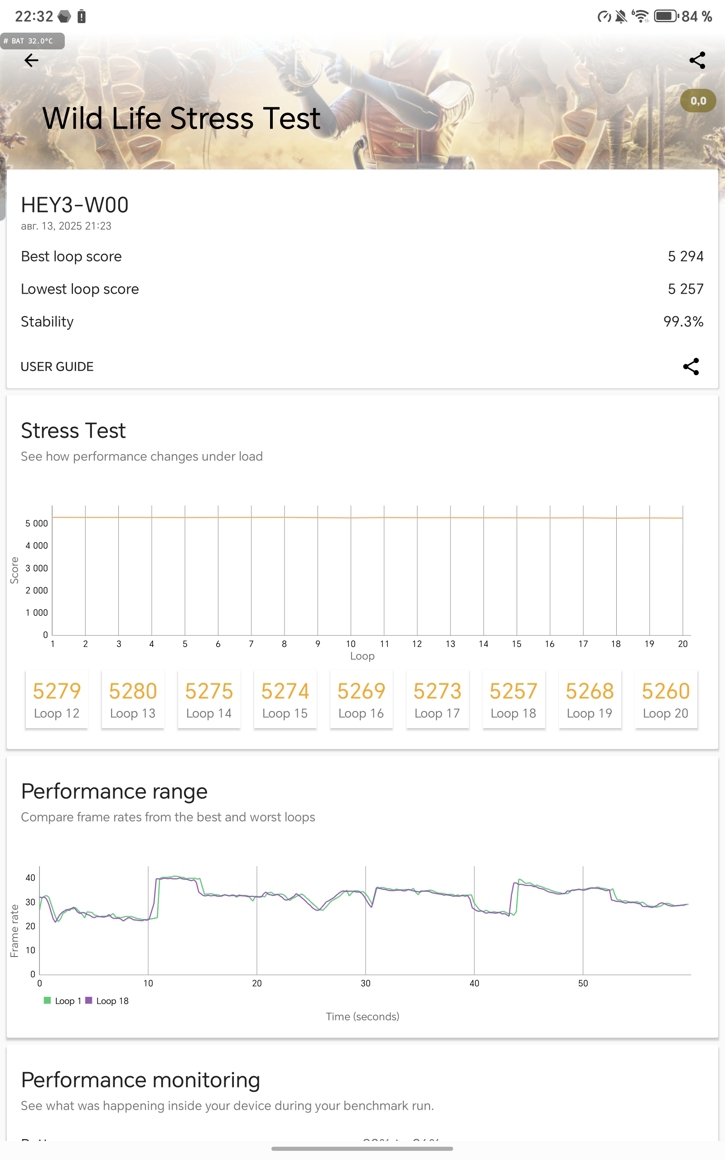Tap the BAT temperature overlay badge
The height and width of the screenshot is (1160, 725).
(x=33, y=41)
